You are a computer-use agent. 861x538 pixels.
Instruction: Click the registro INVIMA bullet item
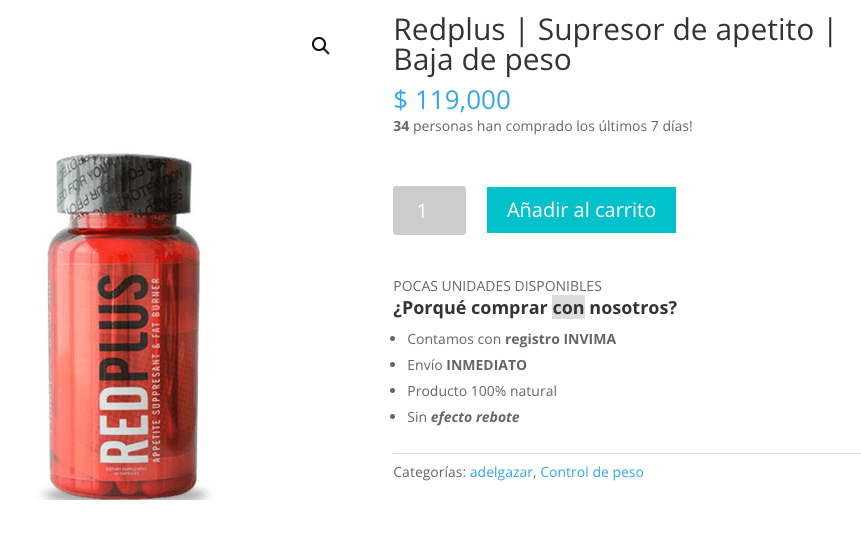512,339
